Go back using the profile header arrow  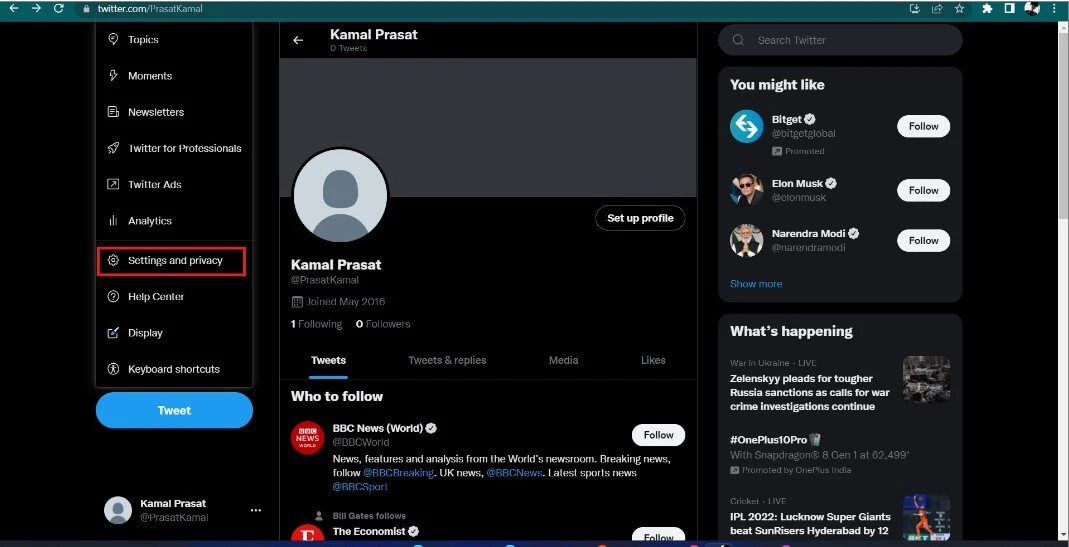click(x=298, y=40)
